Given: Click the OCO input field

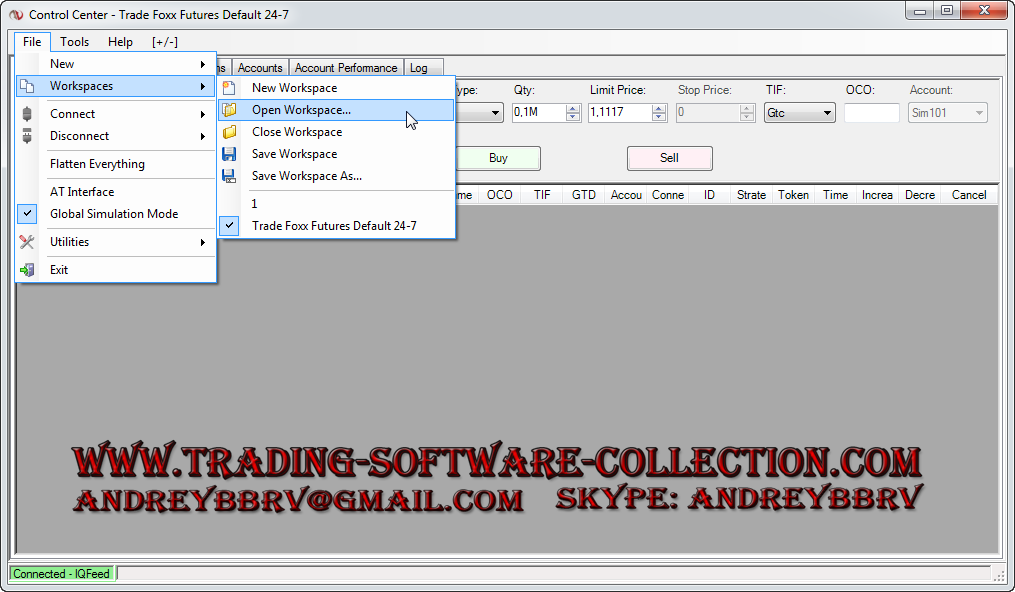Looking at the screenshot, I should pos(871,113).
